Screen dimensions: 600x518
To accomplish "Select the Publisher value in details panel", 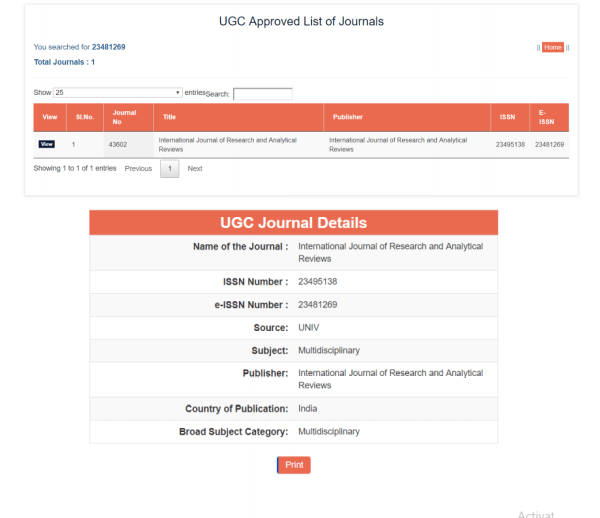I will [391, 379].
